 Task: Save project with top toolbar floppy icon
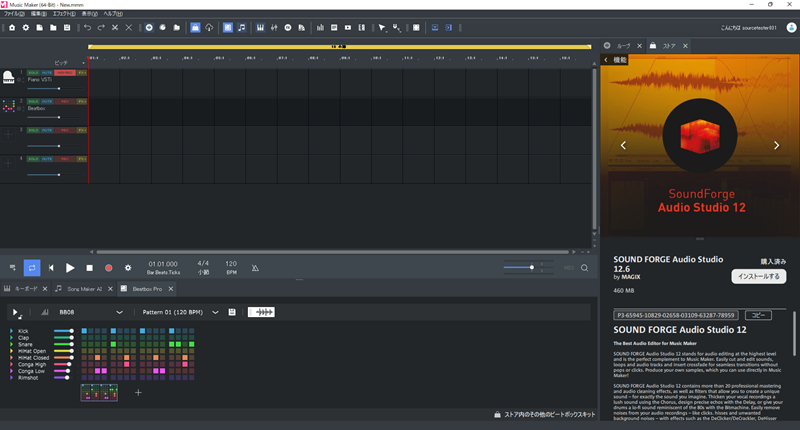click(x=67, y=28)
